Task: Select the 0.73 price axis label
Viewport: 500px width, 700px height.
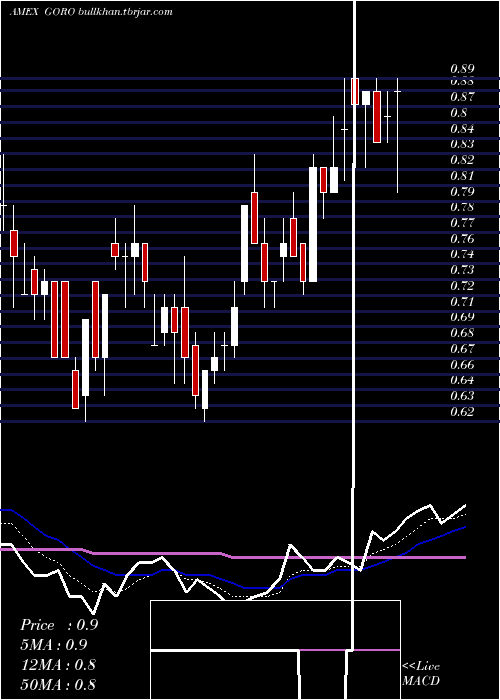Action: (x=462, y=270)
